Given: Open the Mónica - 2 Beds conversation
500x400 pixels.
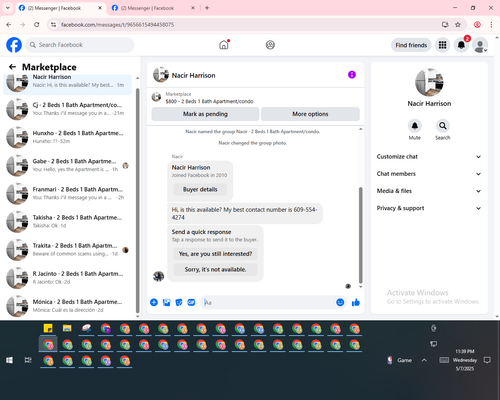Looking at the screenshot, I should pyautogui.click(x=67, y=306).
